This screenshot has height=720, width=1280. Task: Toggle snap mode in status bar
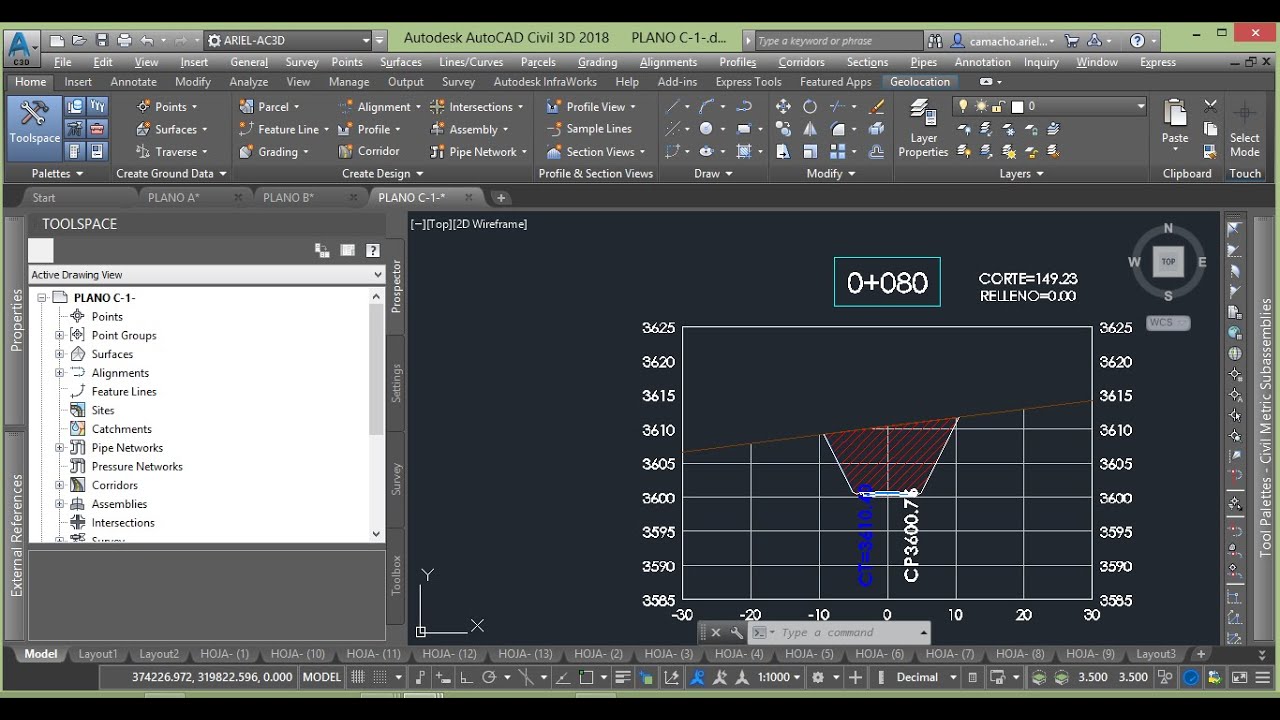coord(382,677)
